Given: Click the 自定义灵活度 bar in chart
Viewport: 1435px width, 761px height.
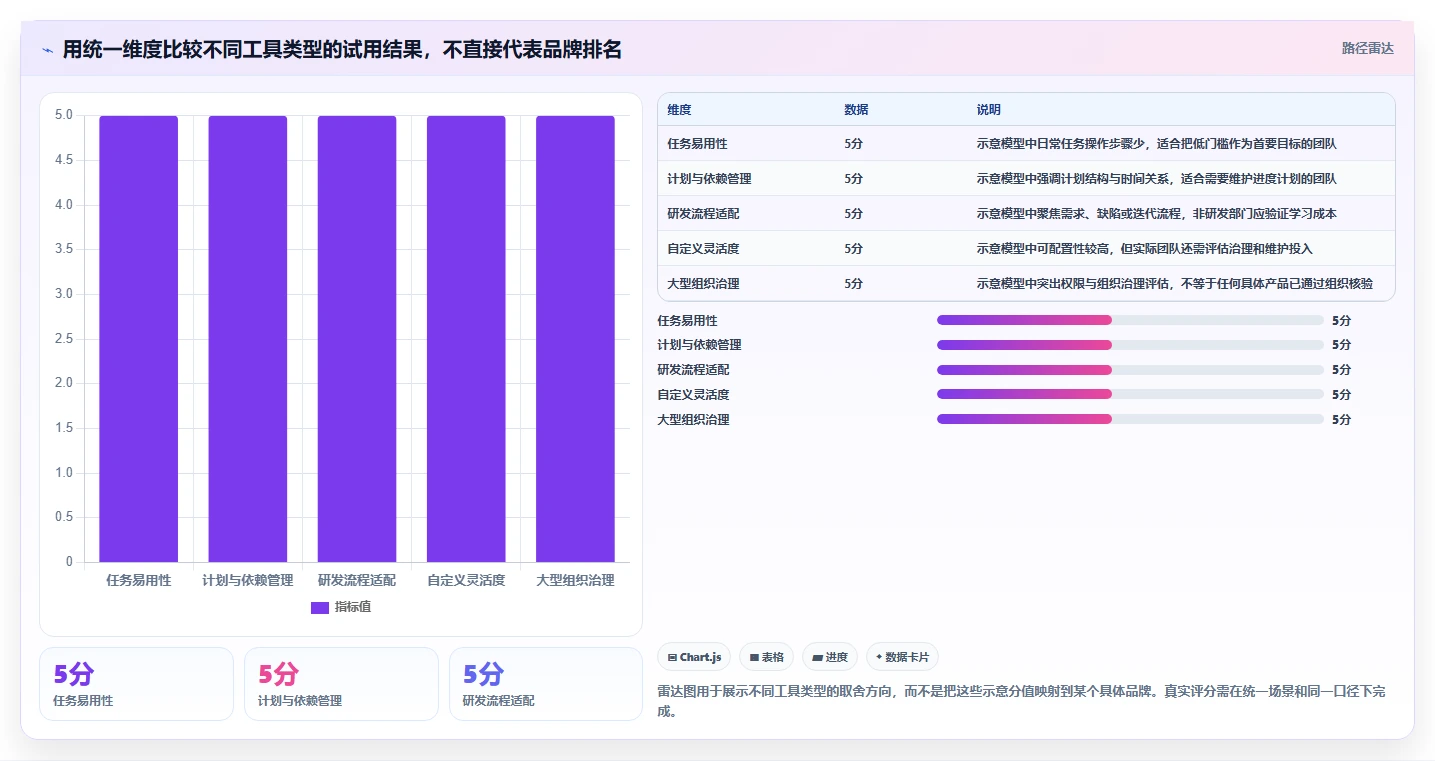Looking at the screenshot, I should click(466, 338).
